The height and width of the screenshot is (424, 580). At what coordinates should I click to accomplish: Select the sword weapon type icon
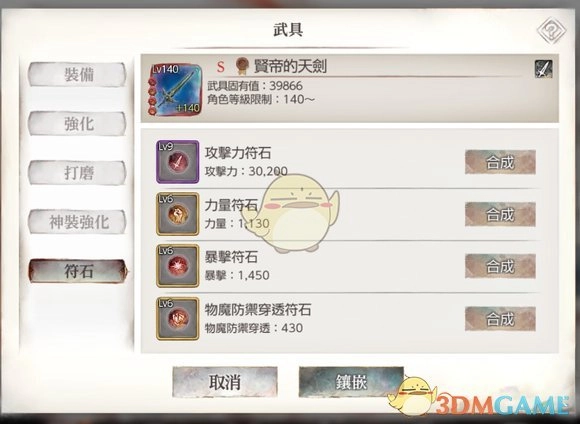(543, 69)
